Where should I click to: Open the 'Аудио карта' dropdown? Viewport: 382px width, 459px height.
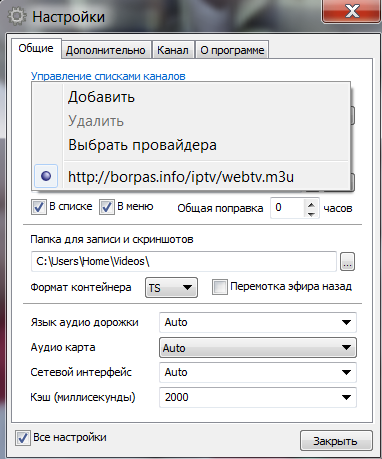click(x=258, y=348)
